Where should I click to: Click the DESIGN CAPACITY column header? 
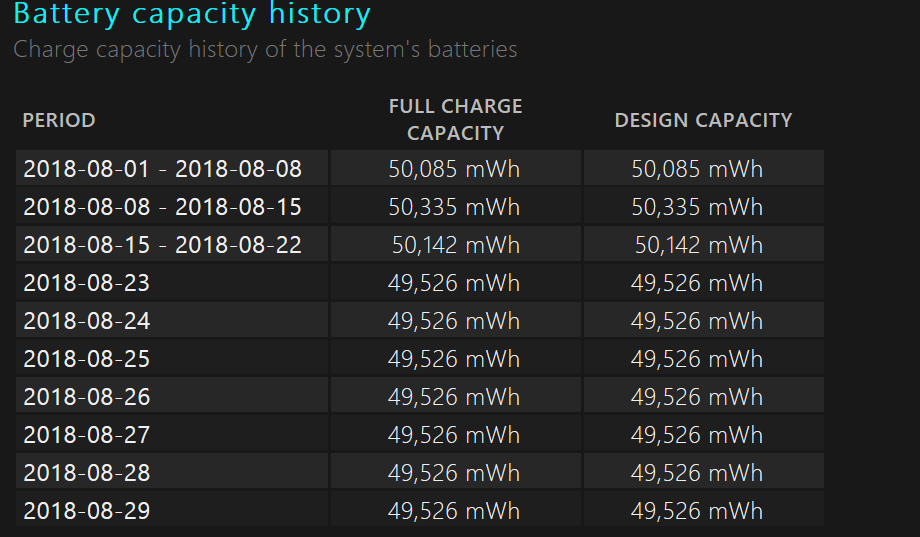703,120
